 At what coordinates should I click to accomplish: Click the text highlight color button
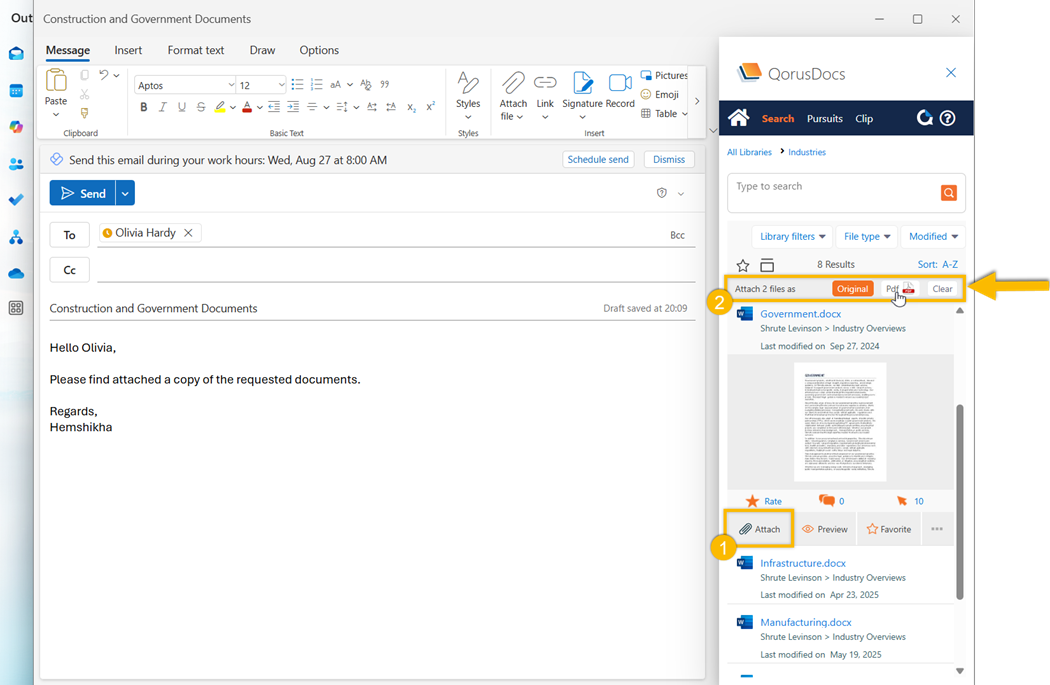[220, 107]
